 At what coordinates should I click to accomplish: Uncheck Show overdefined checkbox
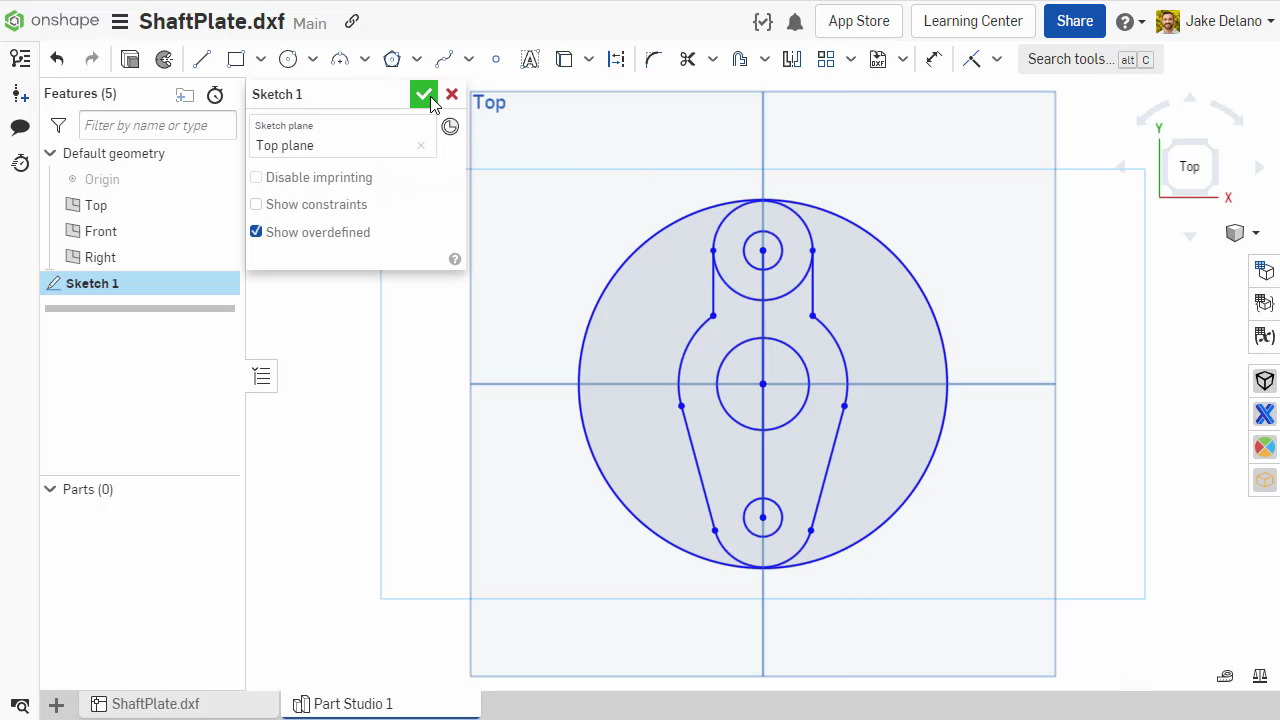[256, 232]
